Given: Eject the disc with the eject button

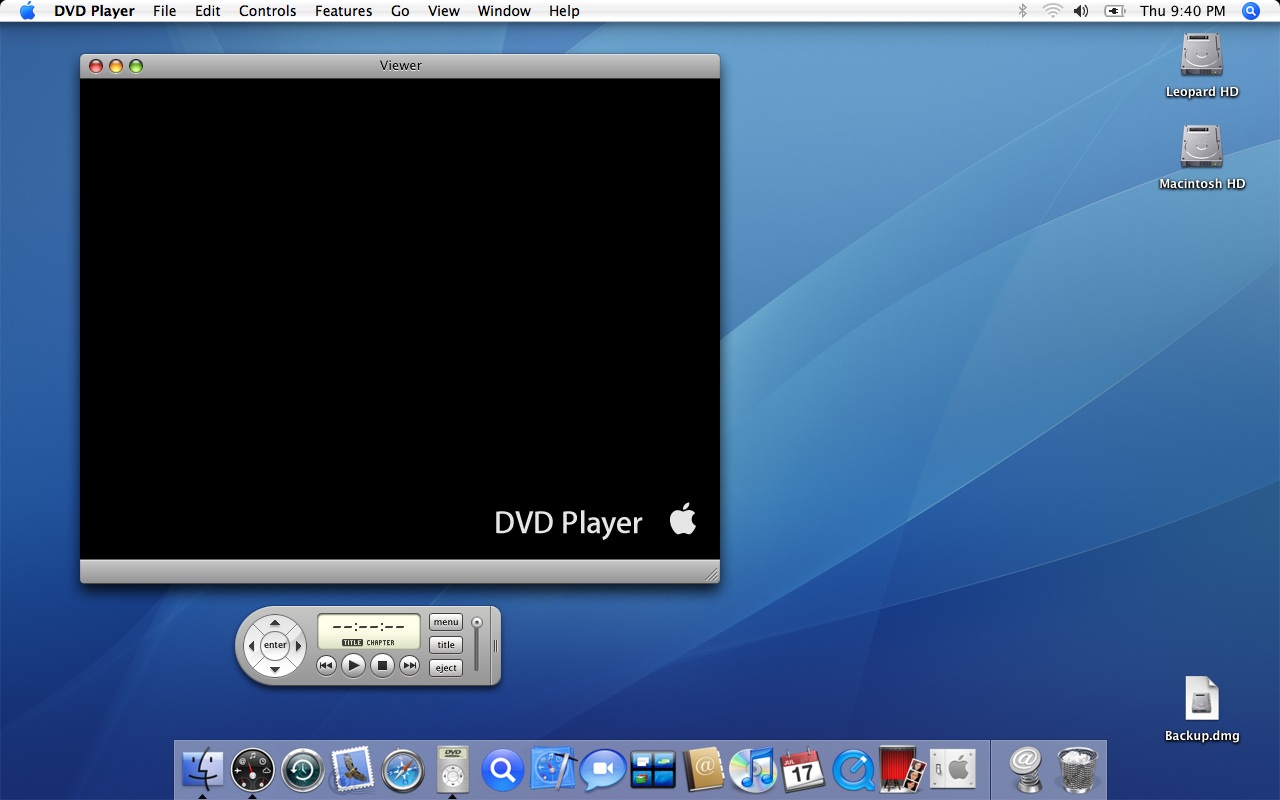Looking at the screenshot, I should [x=446, y=668].
